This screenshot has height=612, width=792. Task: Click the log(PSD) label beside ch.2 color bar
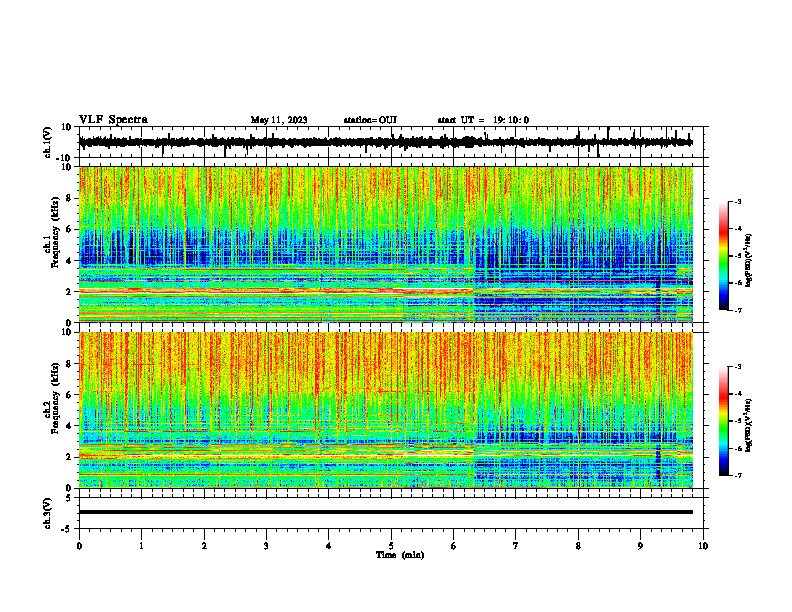click(x=749, y=426)
